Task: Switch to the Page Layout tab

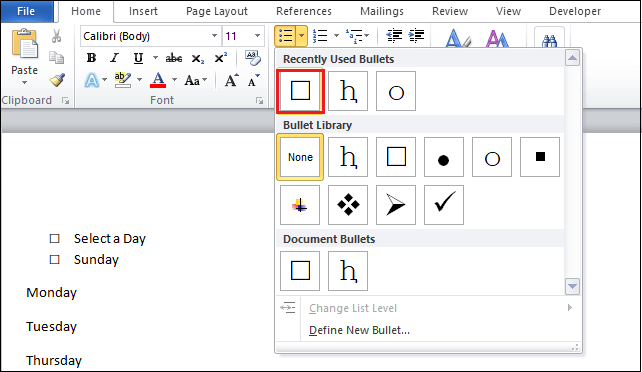Action: [217, 11]
